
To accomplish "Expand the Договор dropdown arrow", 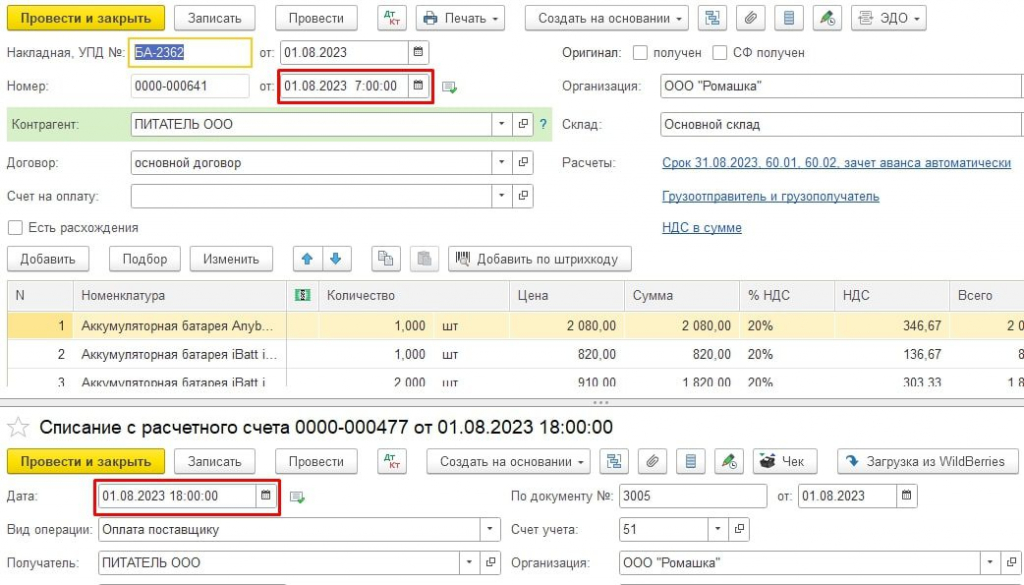I will tap(502, 163).
